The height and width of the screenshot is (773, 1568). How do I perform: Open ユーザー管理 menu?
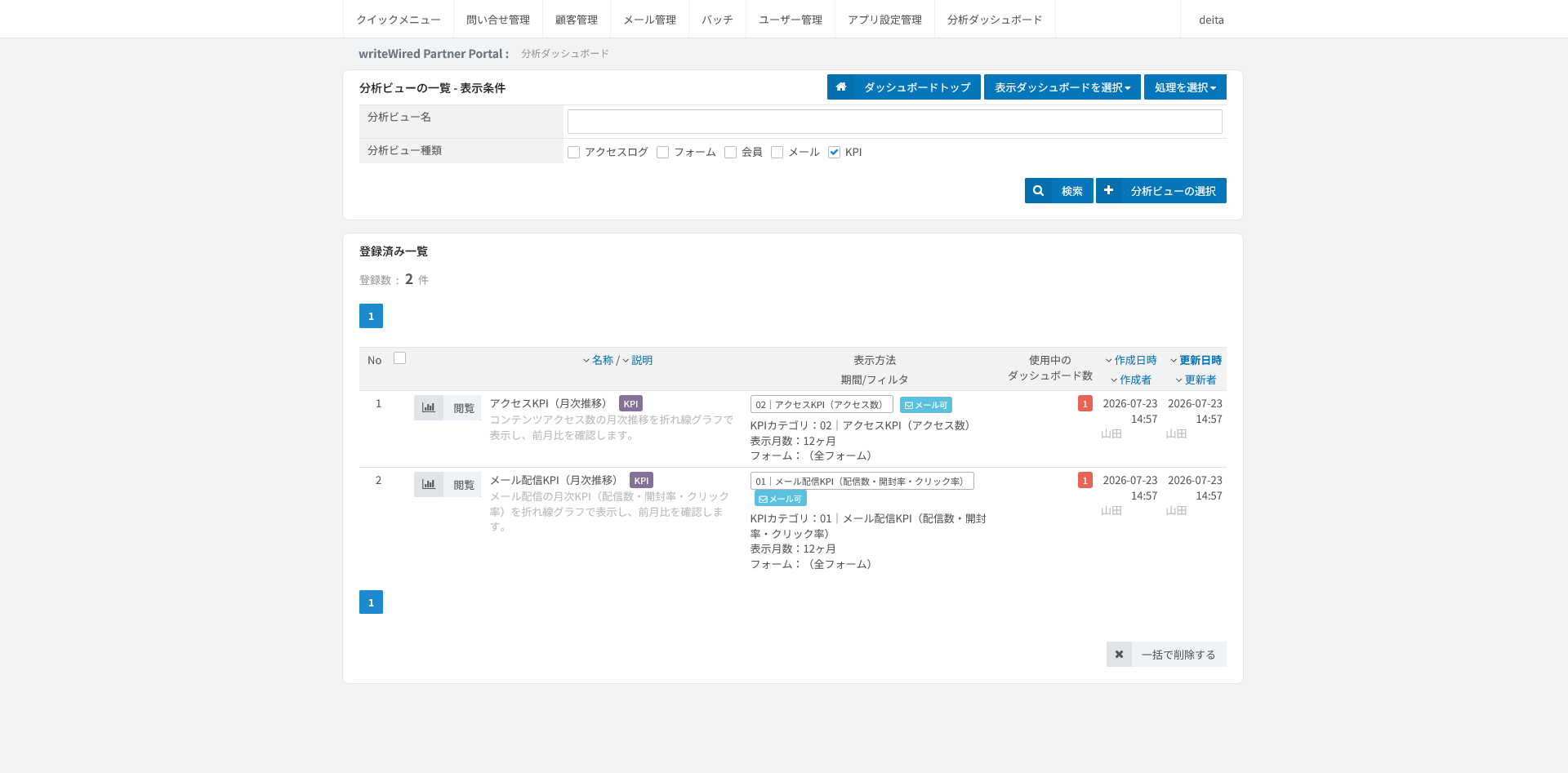(791, 20)
